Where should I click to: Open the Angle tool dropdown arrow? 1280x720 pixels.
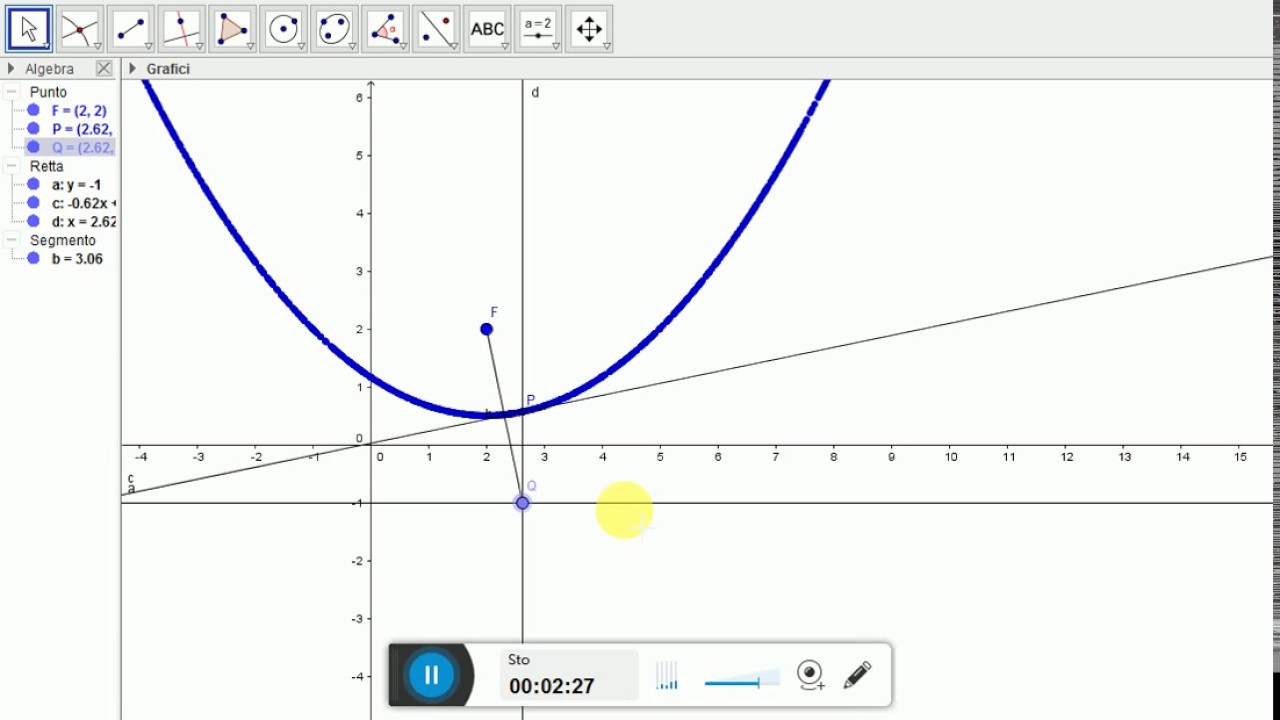[x=403, y=46]
